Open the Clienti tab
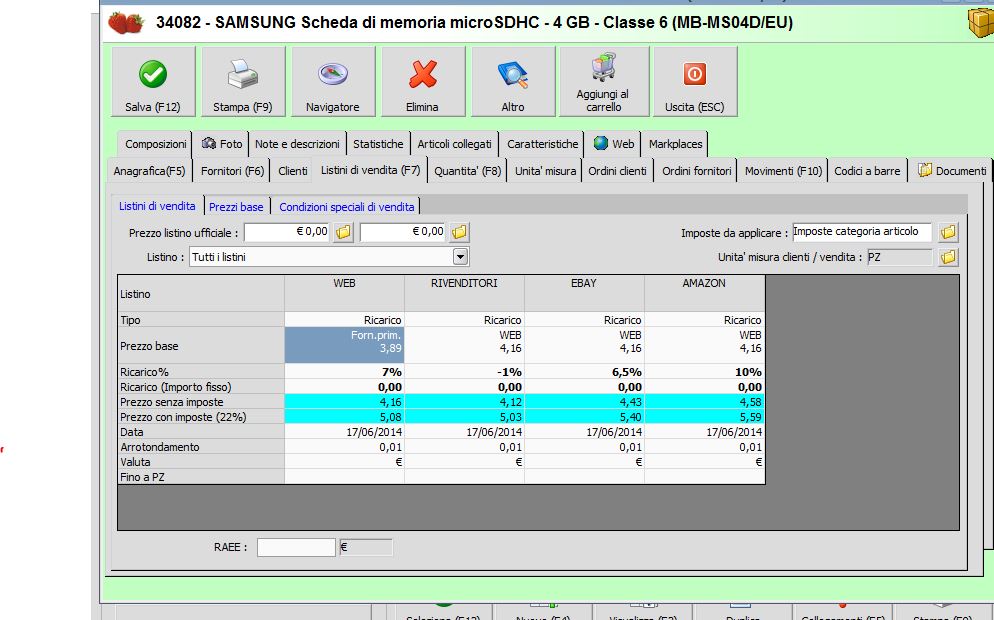 [x=293, y=171]
